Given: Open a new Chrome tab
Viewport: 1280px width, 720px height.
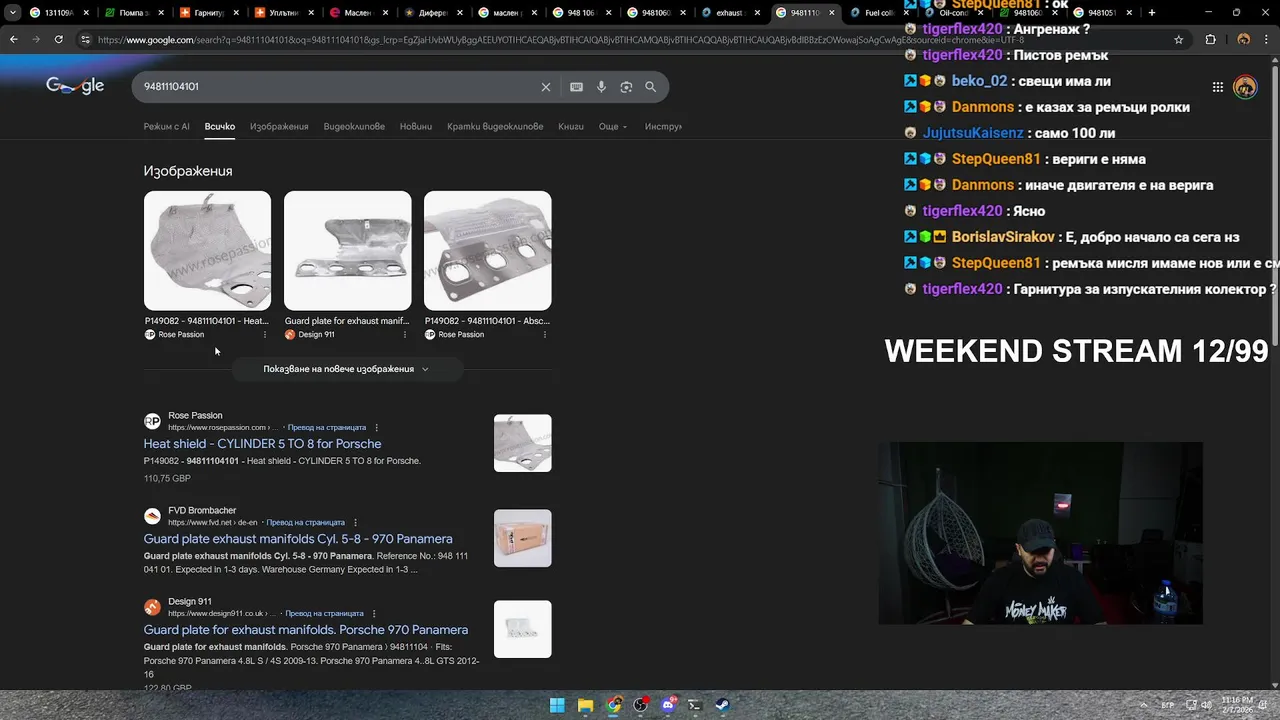Looking at the screenshot, I should (1152, 13).
